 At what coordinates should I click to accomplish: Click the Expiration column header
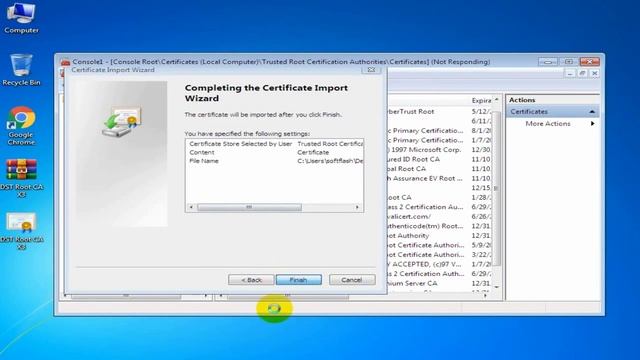tap(481, 100)
